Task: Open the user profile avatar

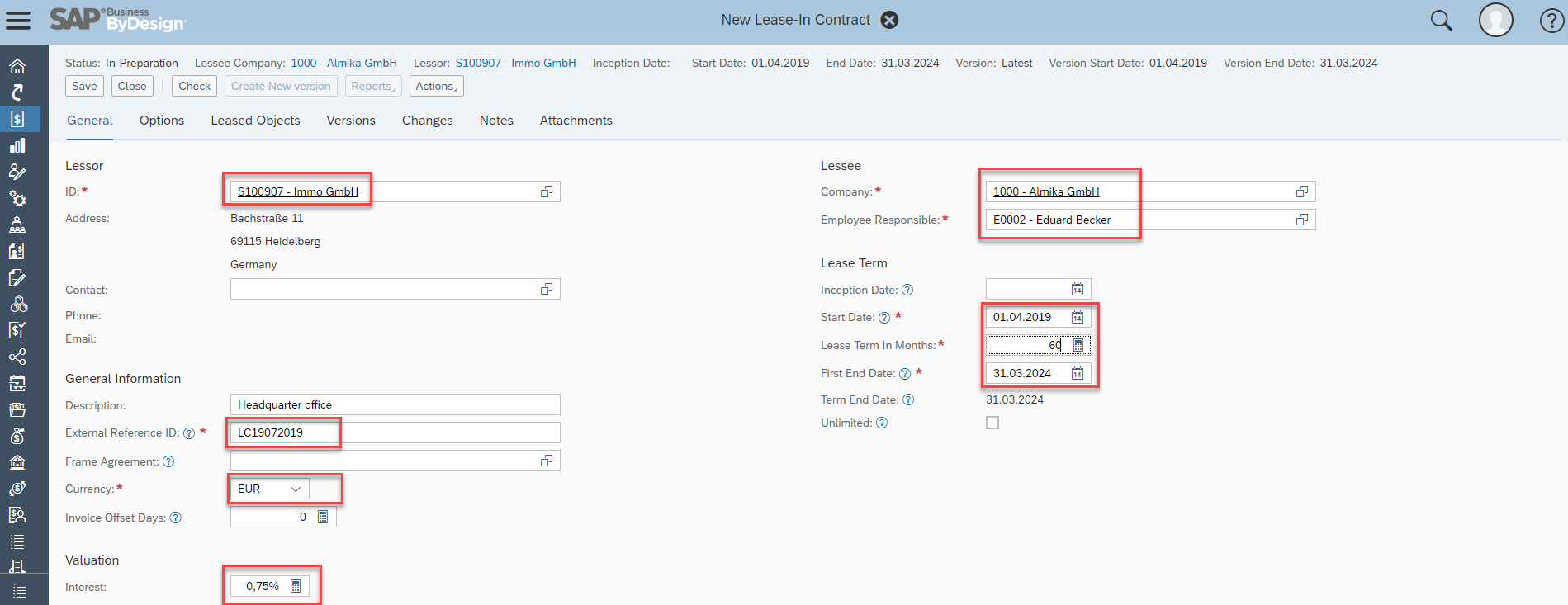Action: click(1495, 20)
